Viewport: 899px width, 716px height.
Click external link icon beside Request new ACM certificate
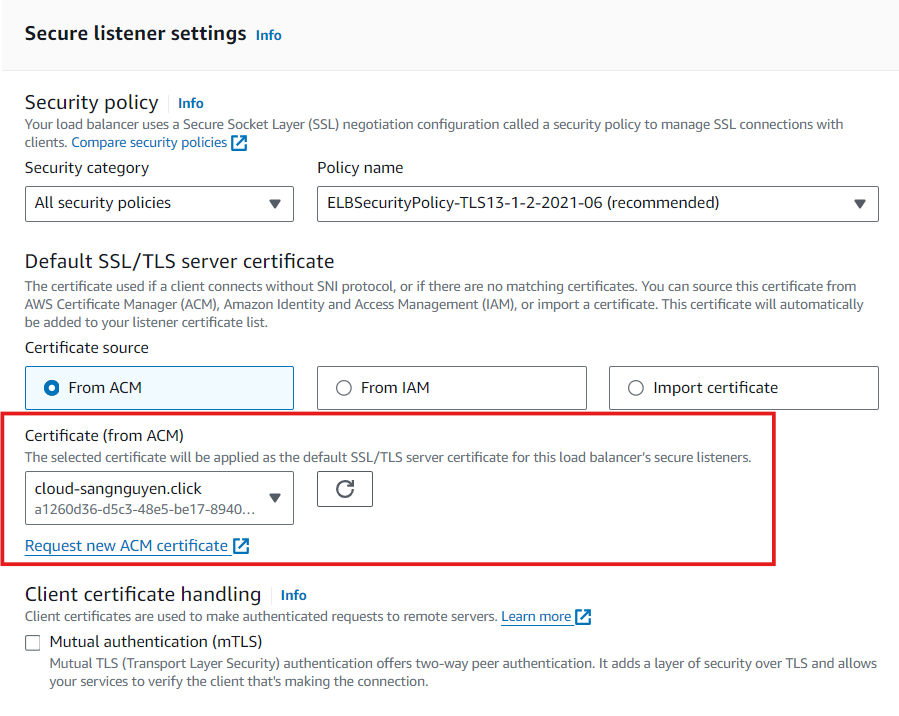(241, 546)
